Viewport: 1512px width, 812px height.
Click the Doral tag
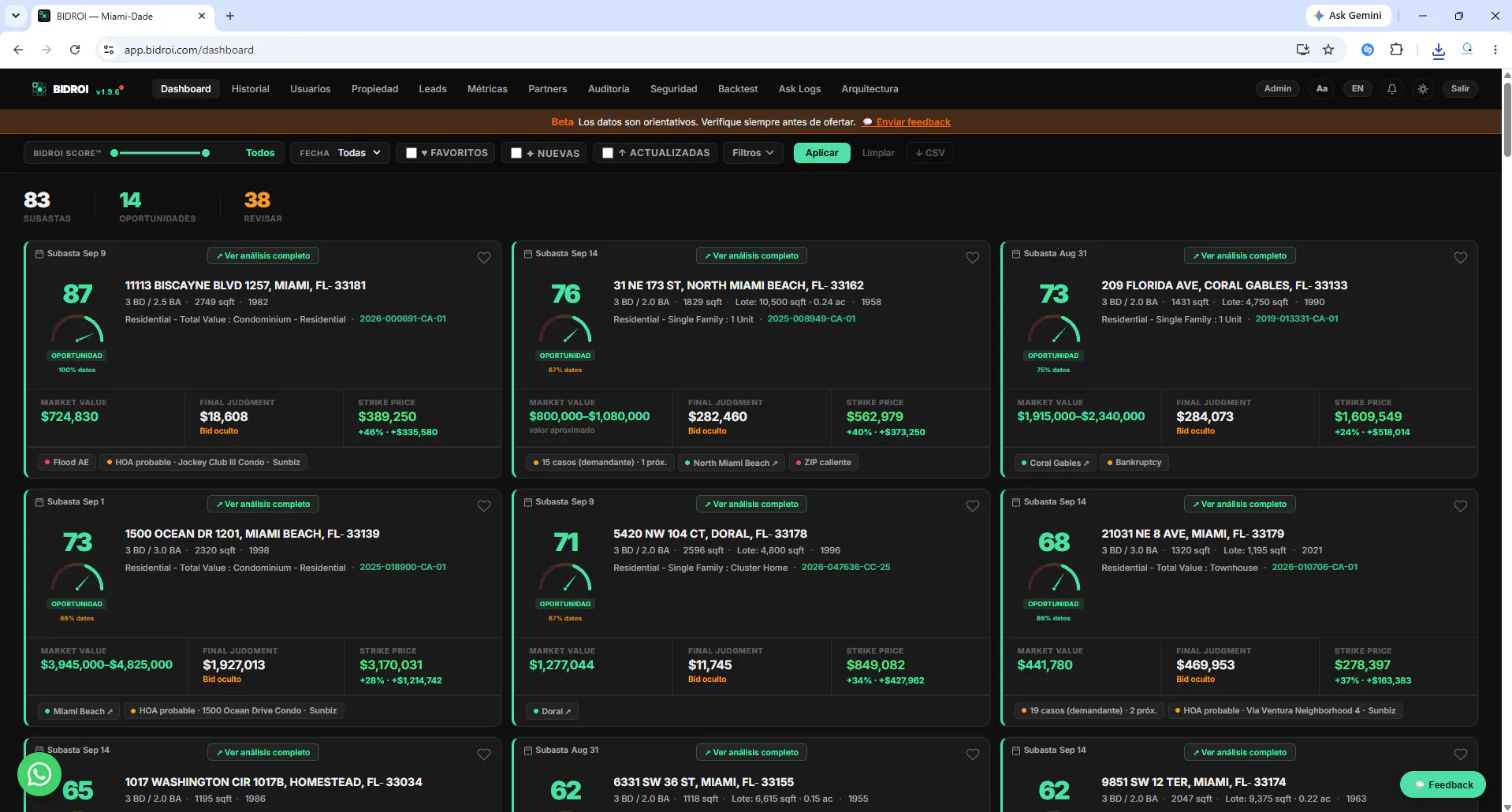(x=552, y=711)
